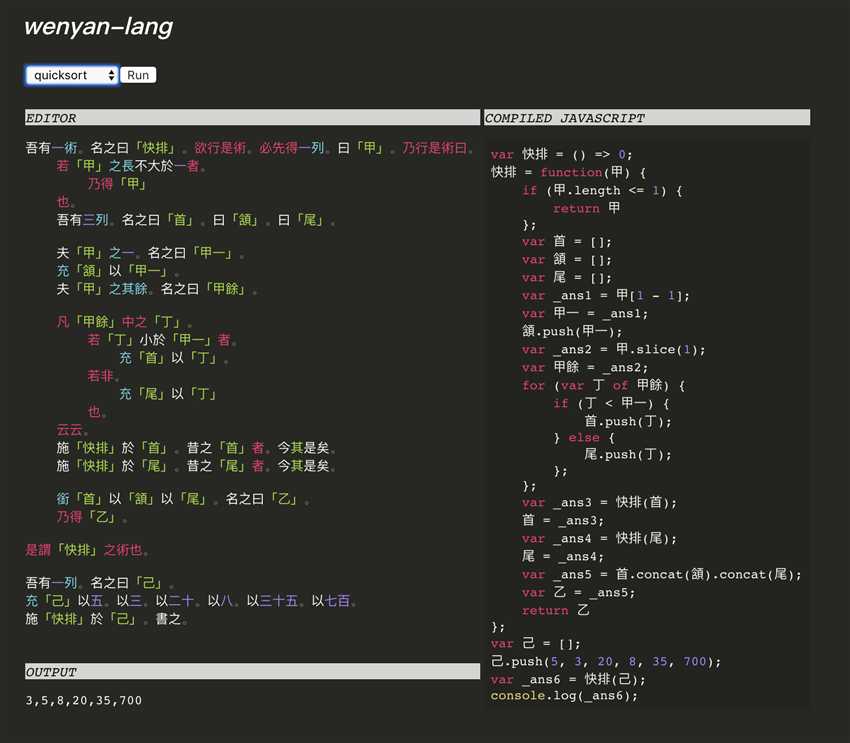Click the JavaScript line var _ans3 = 快排(首)
Screen dimensions: 850x743
[600, 502]
